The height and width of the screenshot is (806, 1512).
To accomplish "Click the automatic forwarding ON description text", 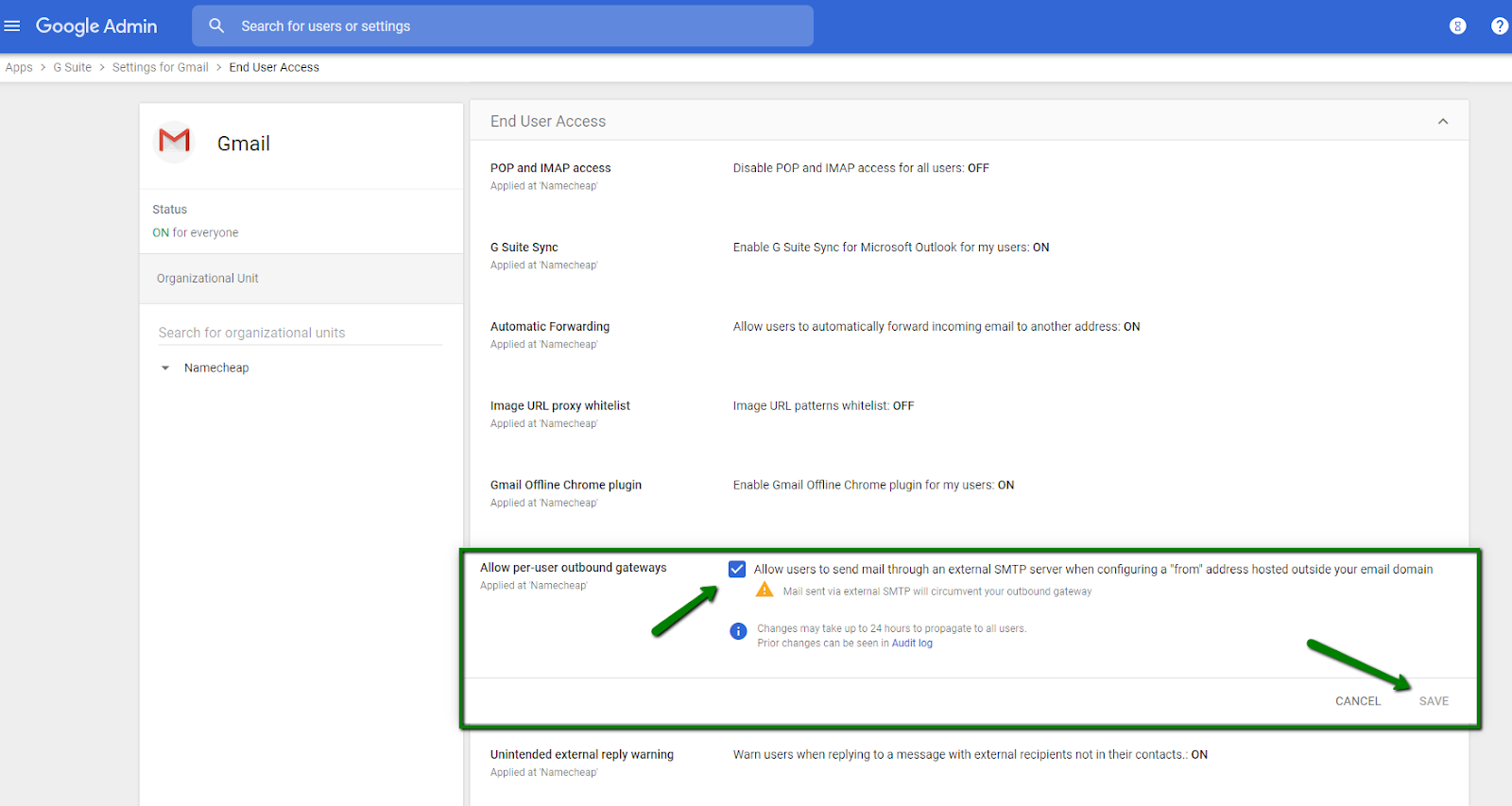I will (936, 327).
